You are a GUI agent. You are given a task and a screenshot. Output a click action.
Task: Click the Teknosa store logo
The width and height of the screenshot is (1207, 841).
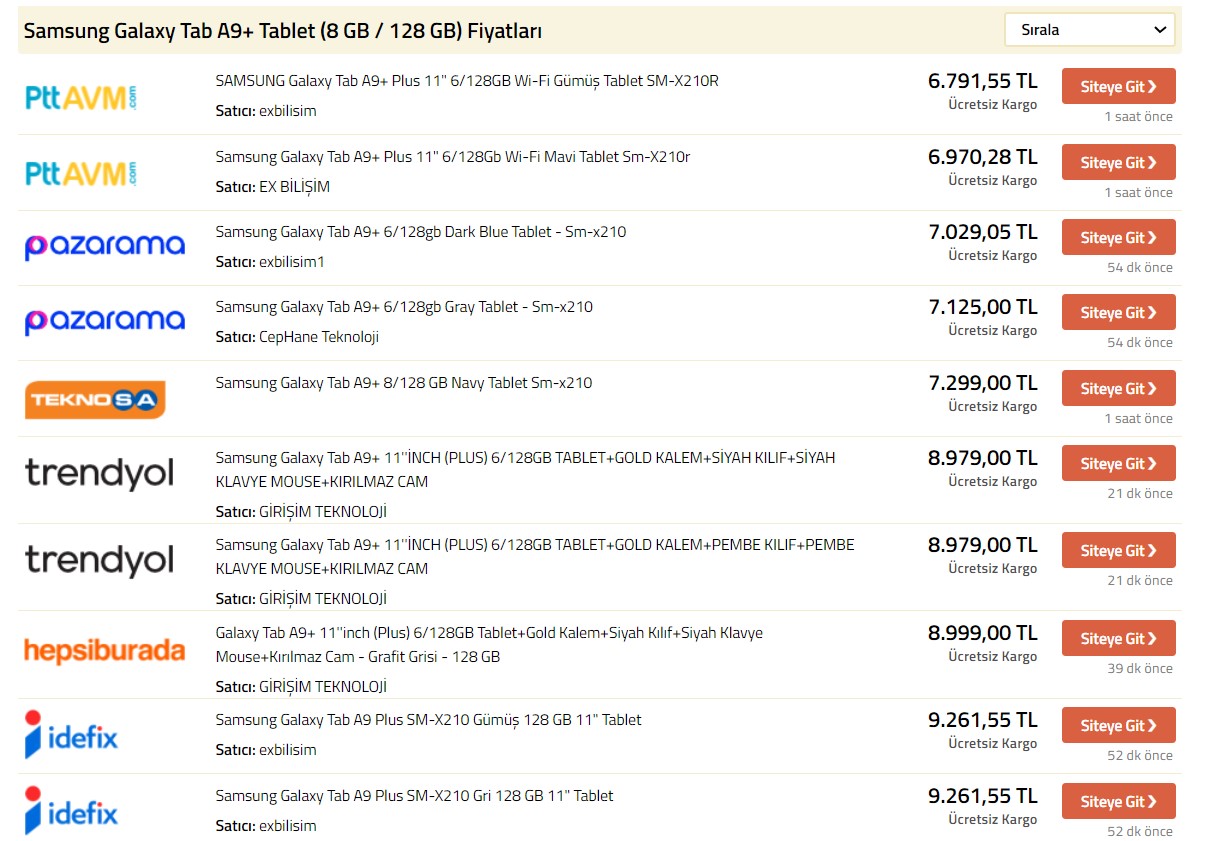pos(95,399)
